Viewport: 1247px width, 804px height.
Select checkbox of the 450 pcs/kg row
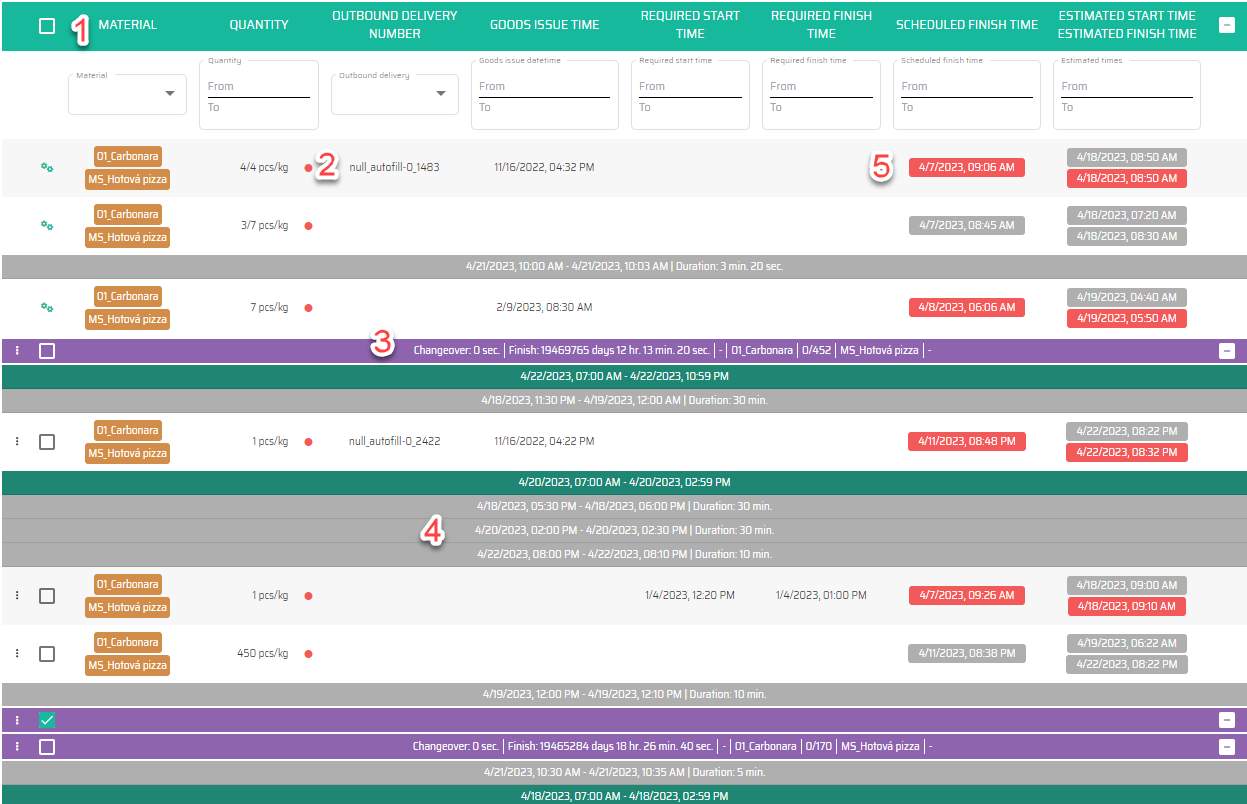47,653
